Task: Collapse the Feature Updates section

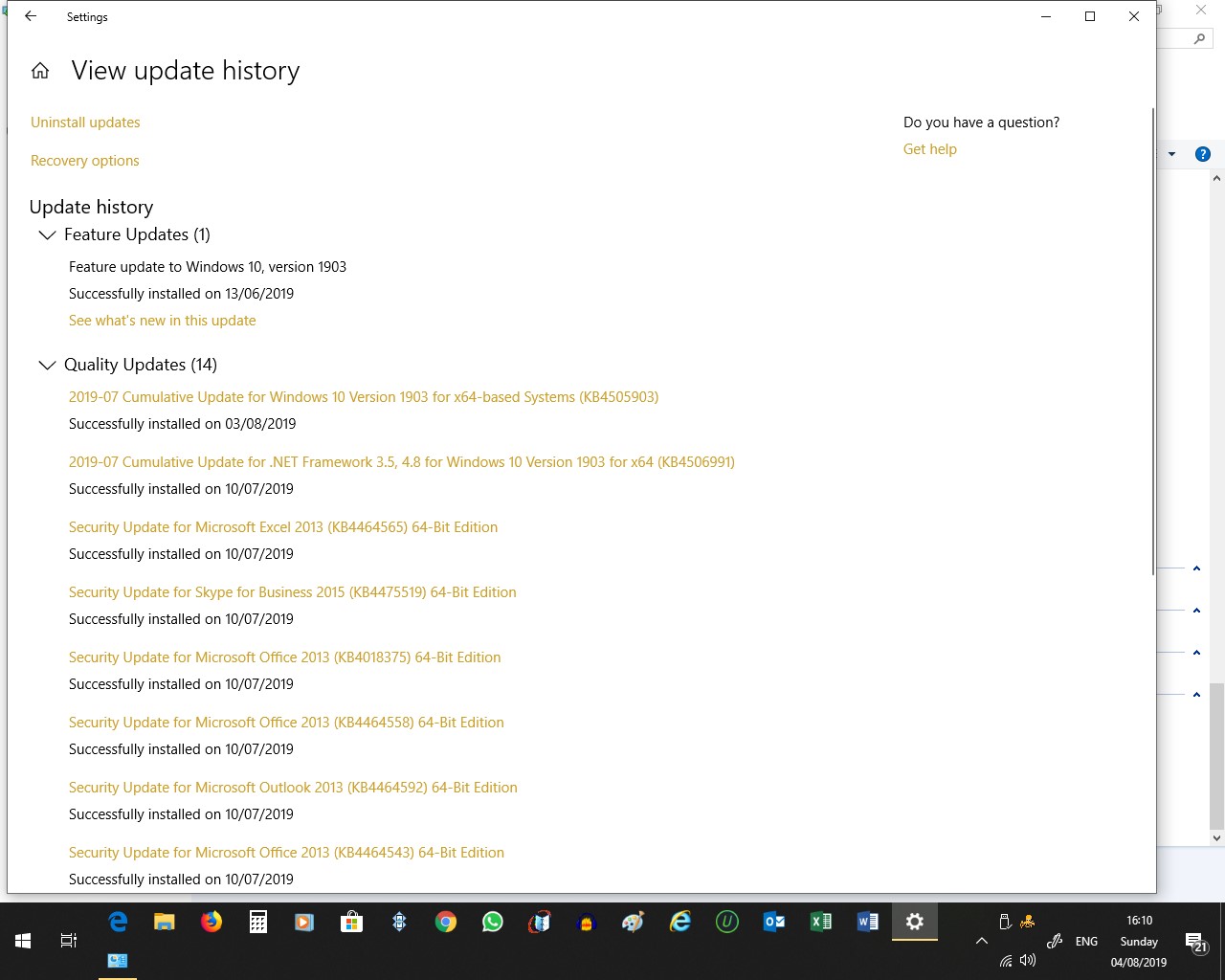Action: coord(47,234)
